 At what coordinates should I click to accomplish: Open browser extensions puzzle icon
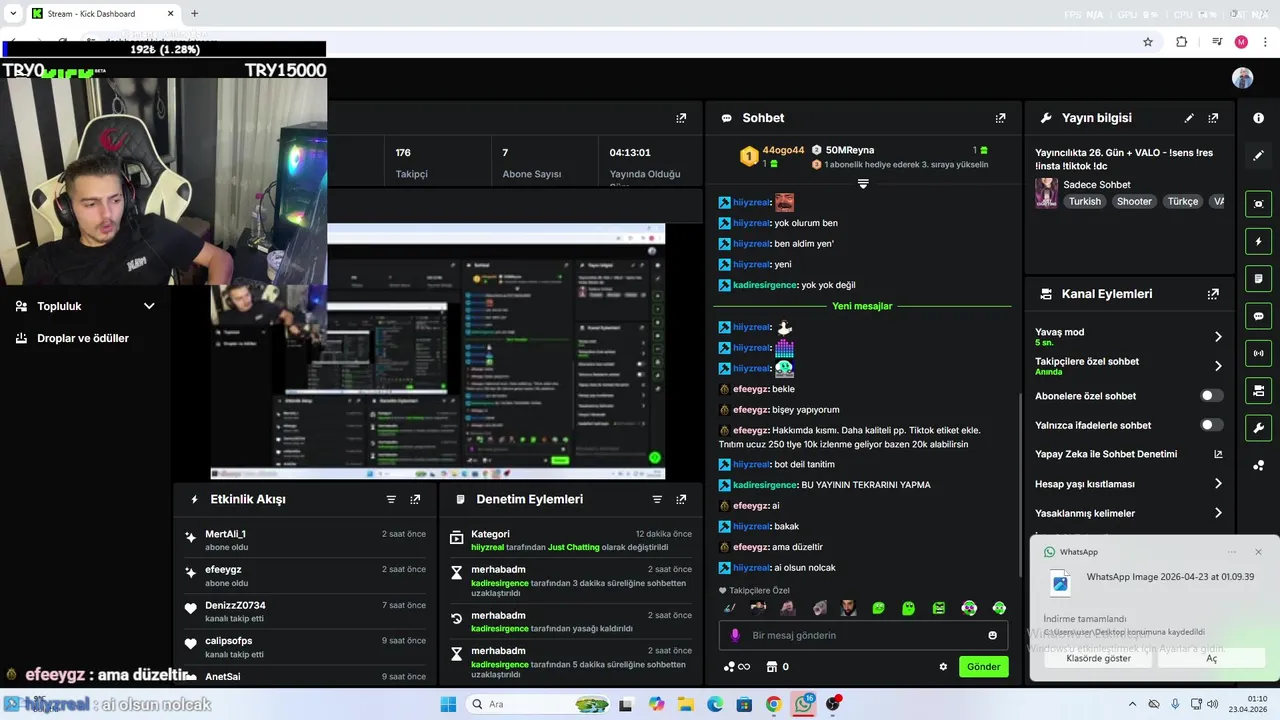1182,42
